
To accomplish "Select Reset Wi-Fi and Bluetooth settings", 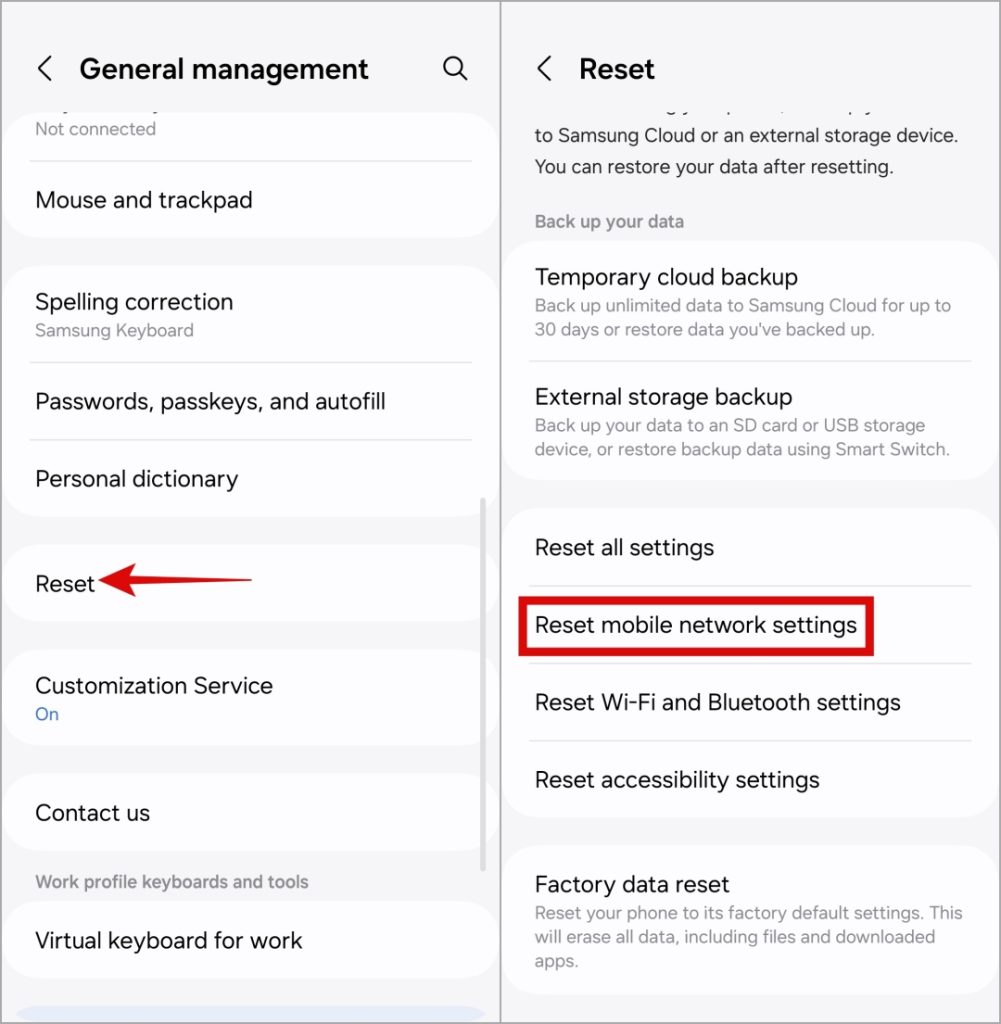I will pyautogui.click(x=717, y=703).
